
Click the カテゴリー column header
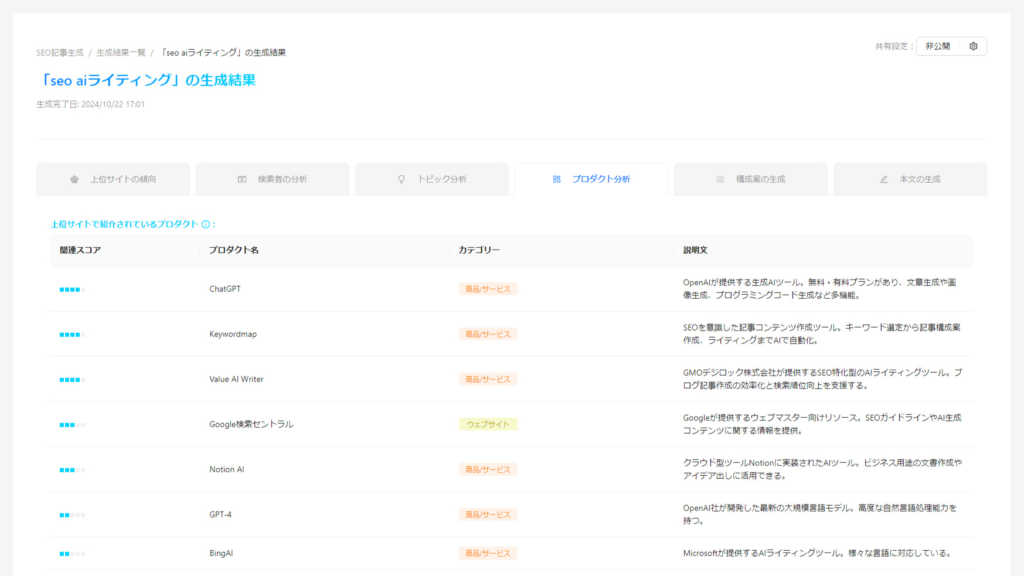479,250
